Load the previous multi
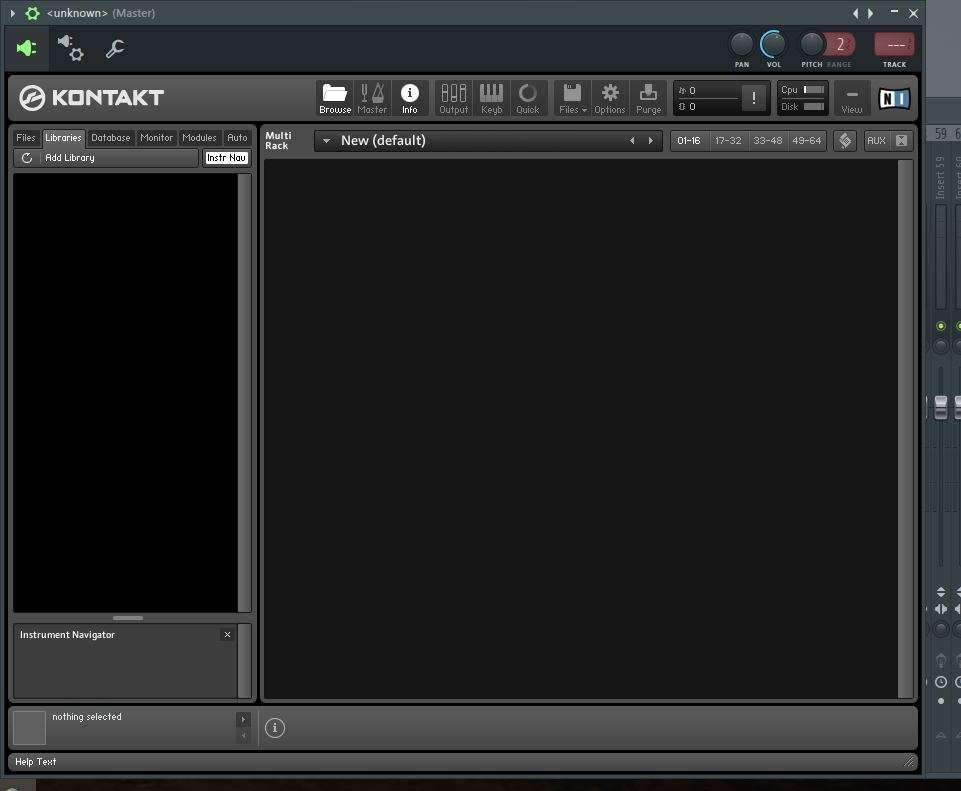 pos(632,140)
